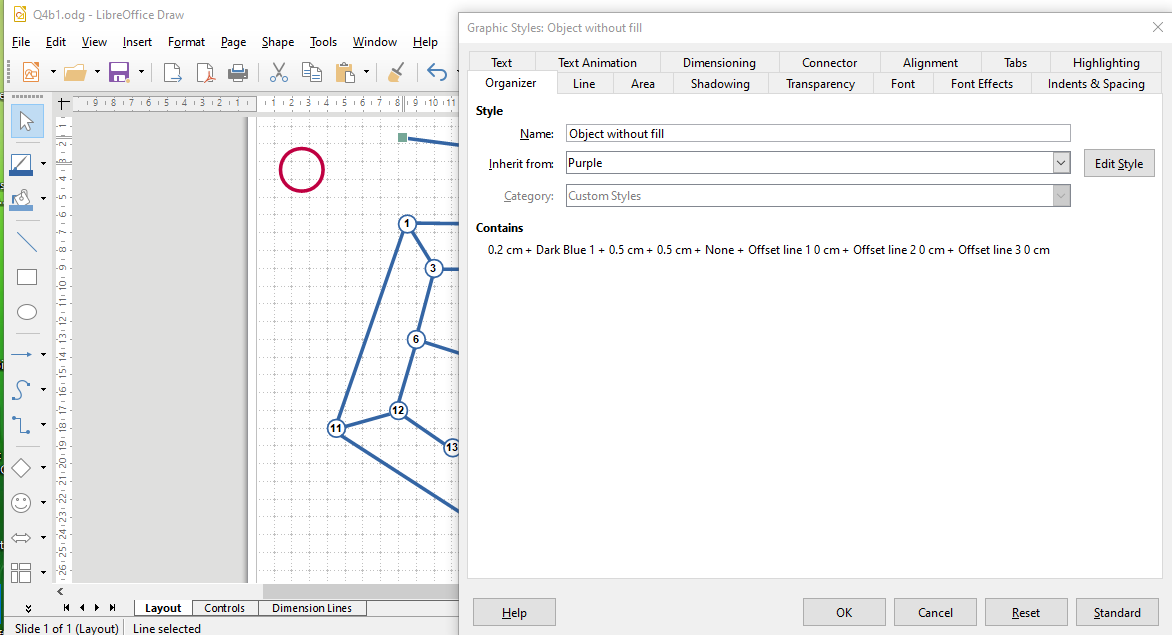The image size is (1172, 635).
Task: Expand the 'Inherit from' Purple dropdown
Action: 1060,163
